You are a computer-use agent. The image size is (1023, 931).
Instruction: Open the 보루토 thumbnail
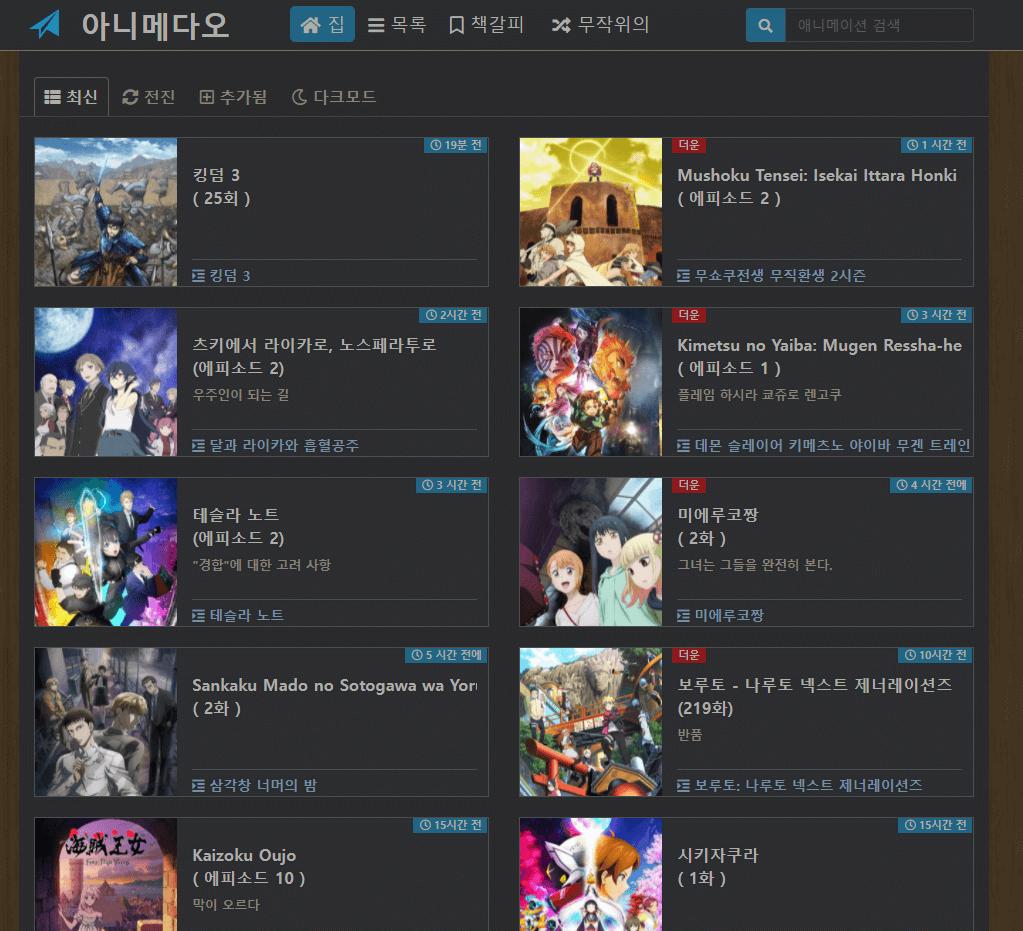(x=590, y=722)
